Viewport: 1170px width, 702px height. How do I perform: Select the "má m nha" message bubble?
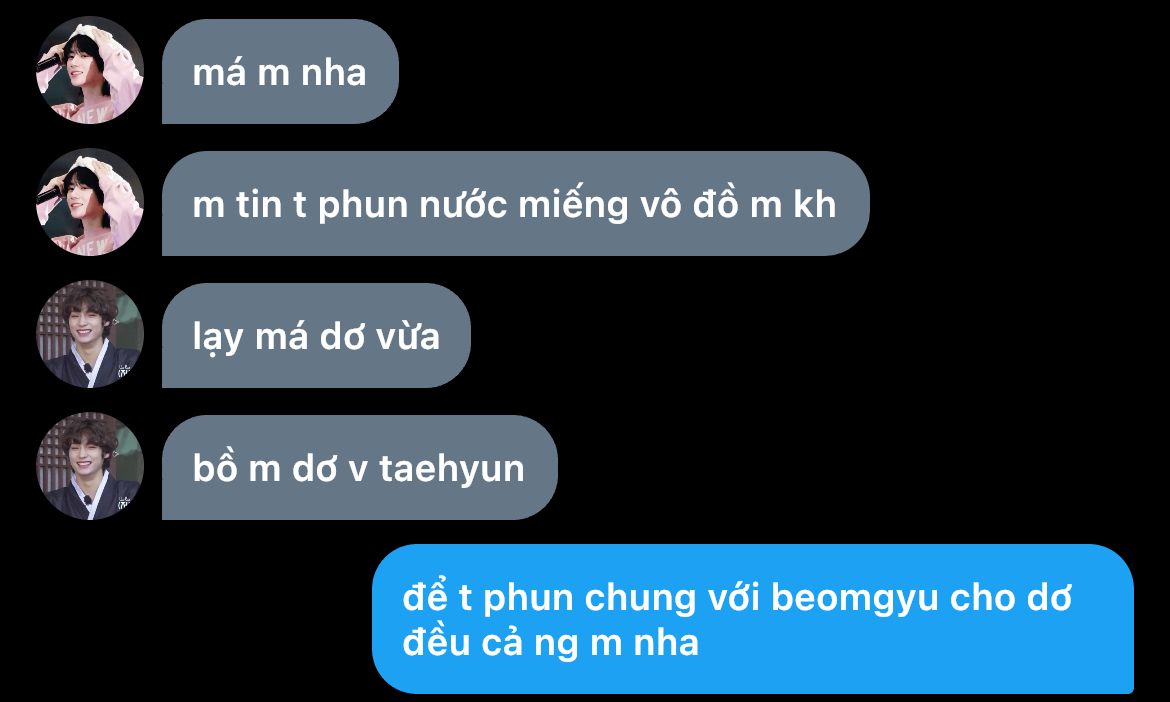[281, 72]
